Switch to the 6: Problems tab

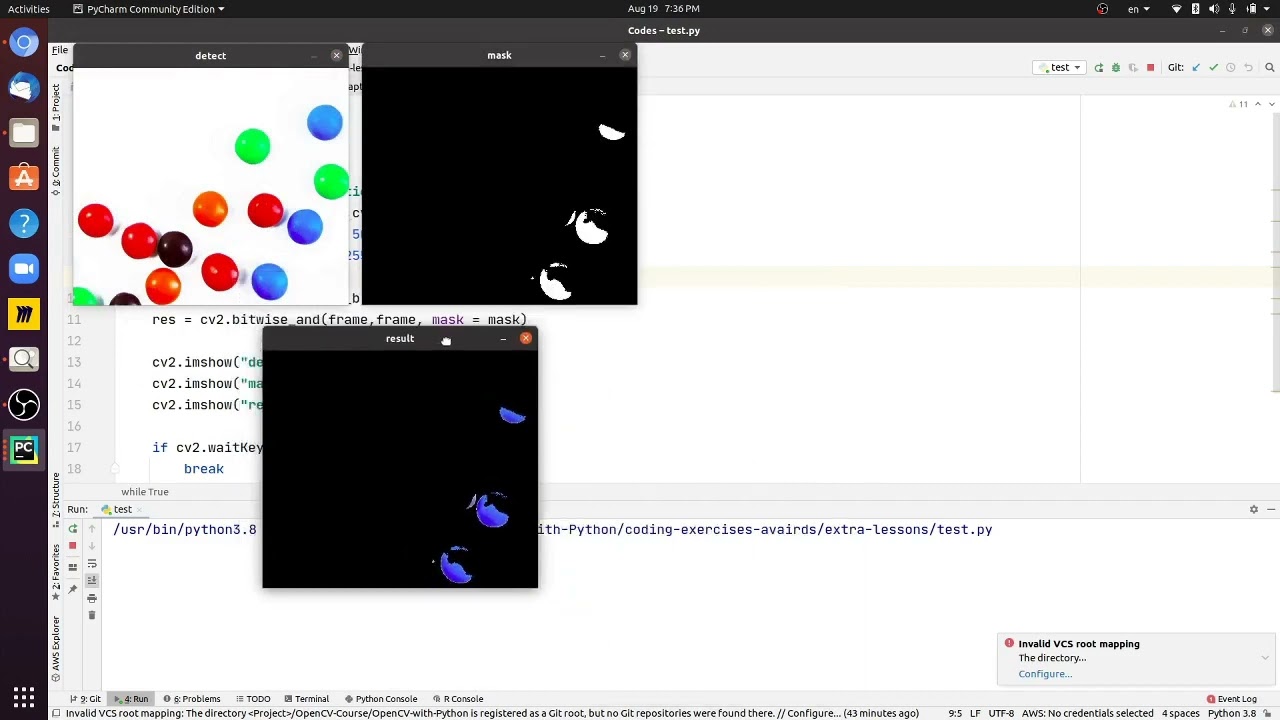pyautogui.click(x=196, y=699)
